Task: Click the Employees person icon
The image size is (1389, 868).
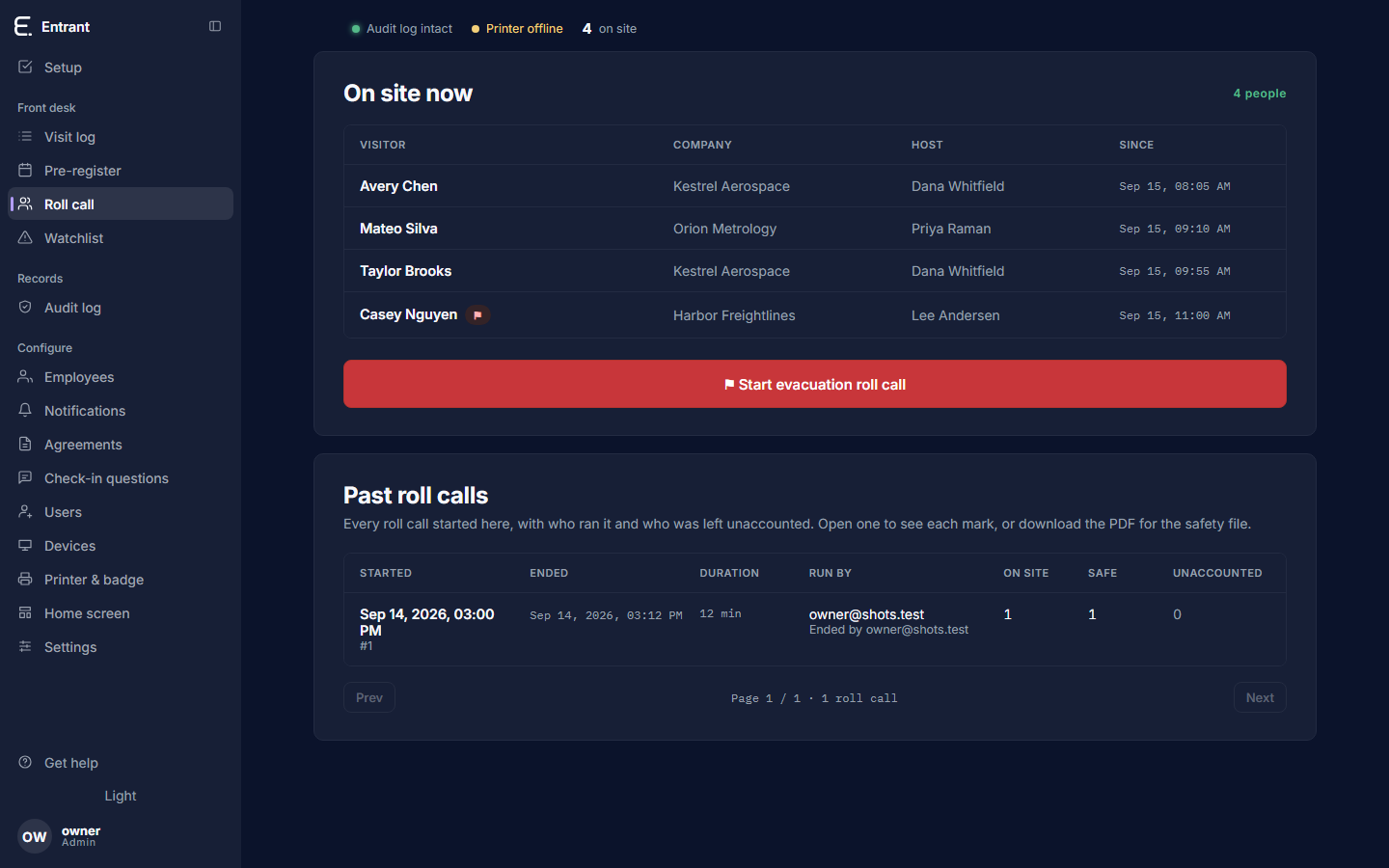Action: coord(25,376)
